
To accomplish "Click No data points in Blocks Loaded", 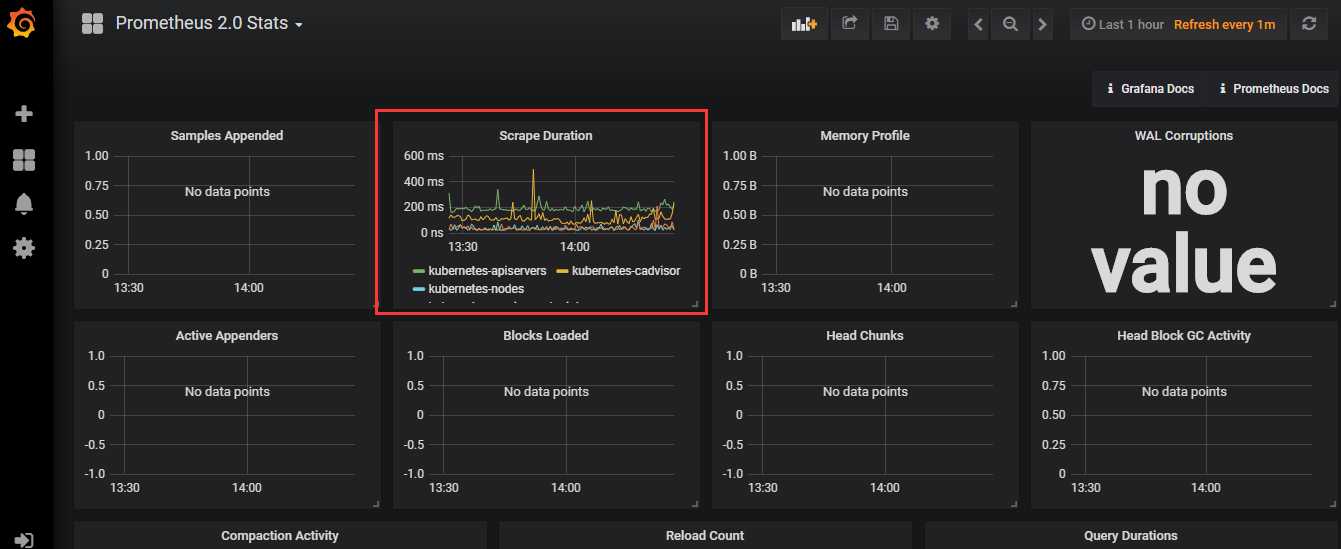I will click(x=546, y=391).
